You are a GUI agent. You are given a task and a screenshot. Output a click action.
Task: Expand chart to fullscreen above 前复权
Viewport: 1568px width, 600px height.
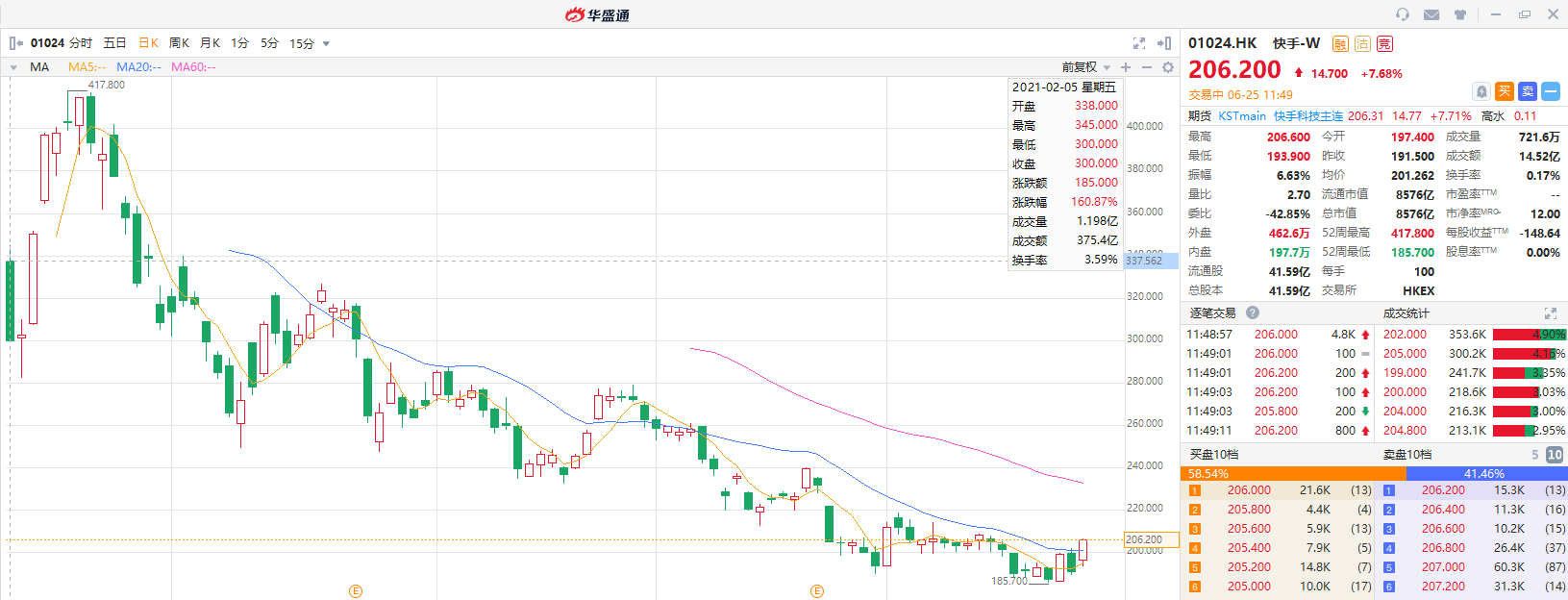pyautogui.click(x=1139, y=43)
